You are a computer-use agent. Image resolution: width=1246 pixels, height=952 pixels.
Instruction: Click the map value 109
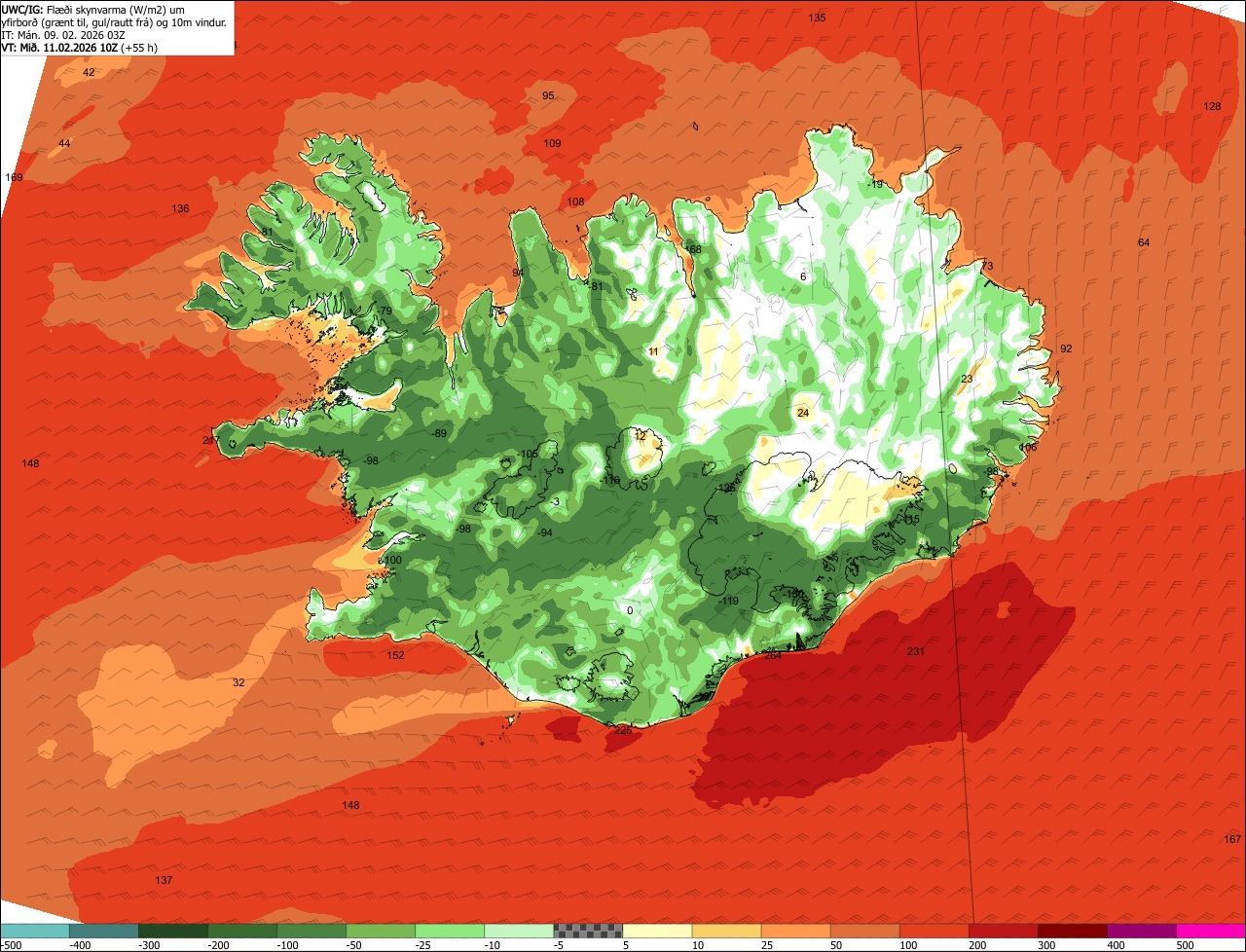coord(552,144)
